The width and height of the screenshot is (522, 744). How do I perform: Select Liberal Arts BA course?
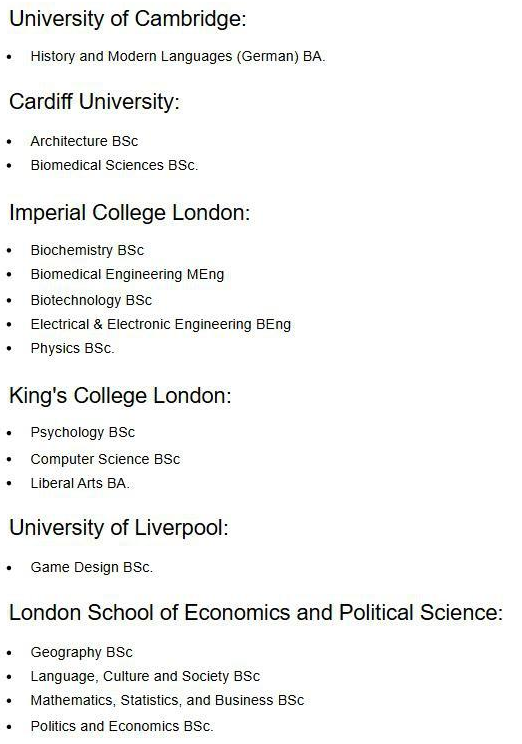tap(80, 483)
